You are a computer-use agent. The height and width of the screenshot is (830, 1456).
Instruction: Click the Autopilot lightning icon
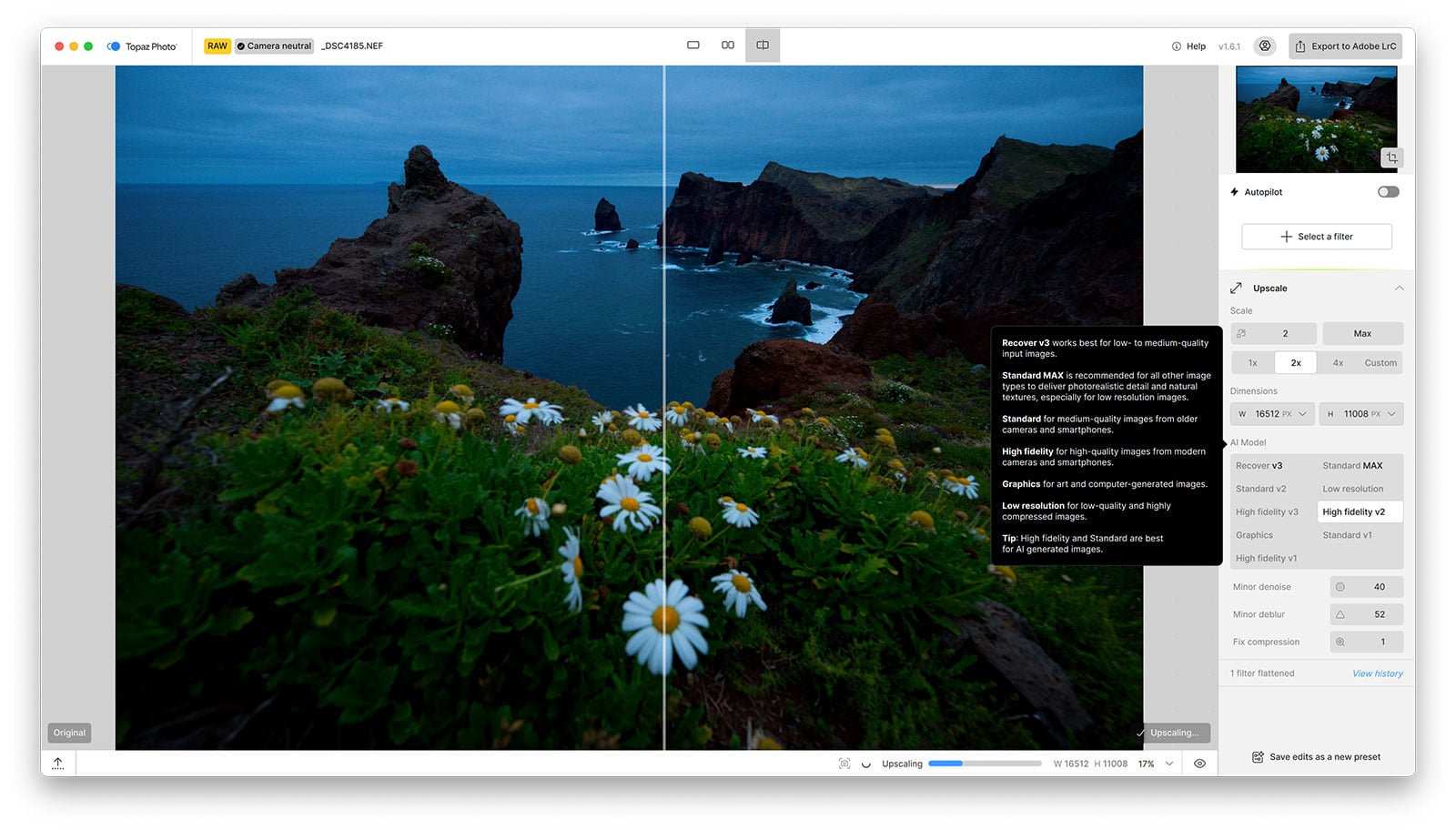click(x=1235, y=192)
